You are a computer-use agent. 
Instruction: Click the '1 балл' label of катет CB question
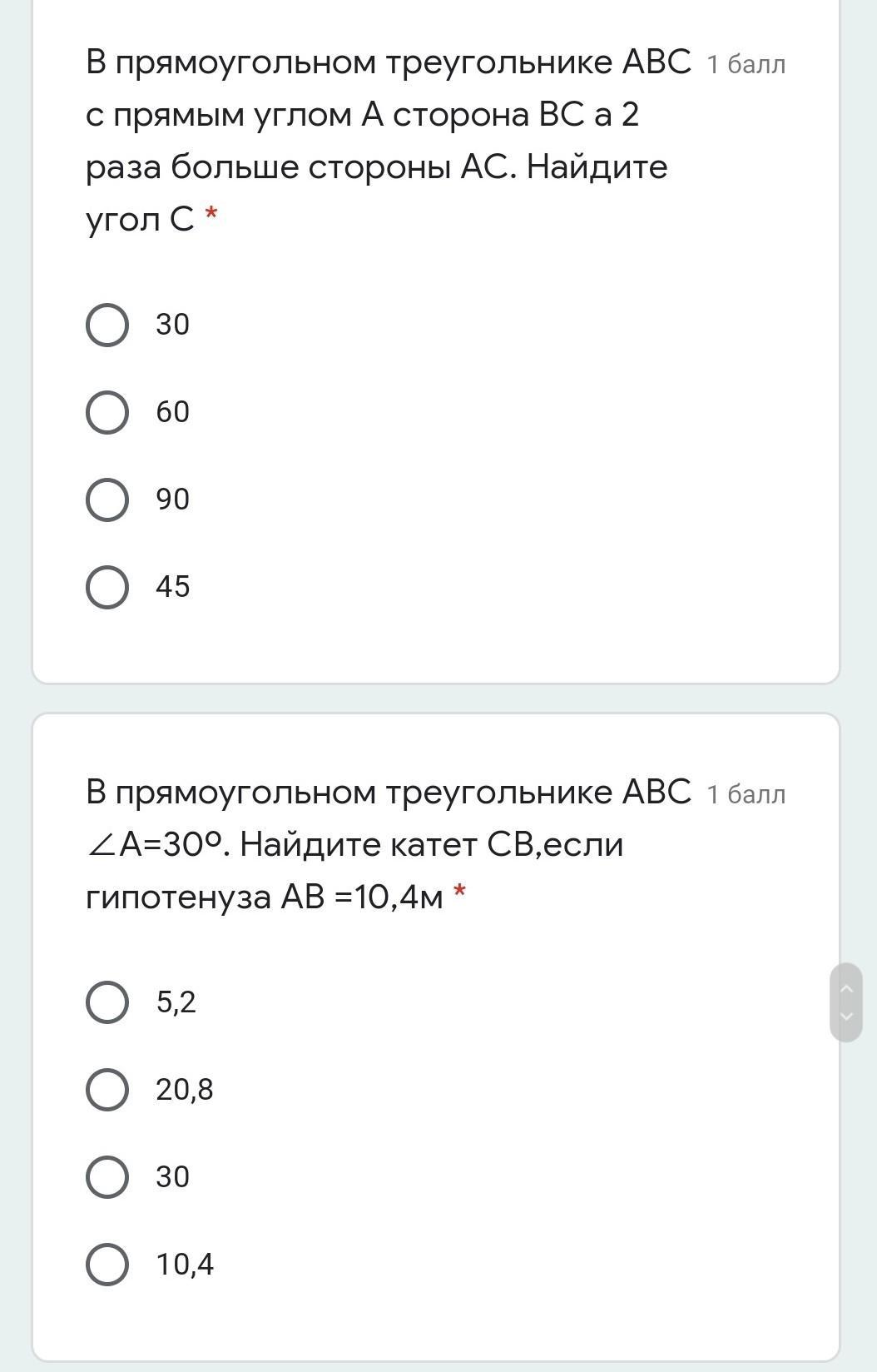click(x=746, y=794)
